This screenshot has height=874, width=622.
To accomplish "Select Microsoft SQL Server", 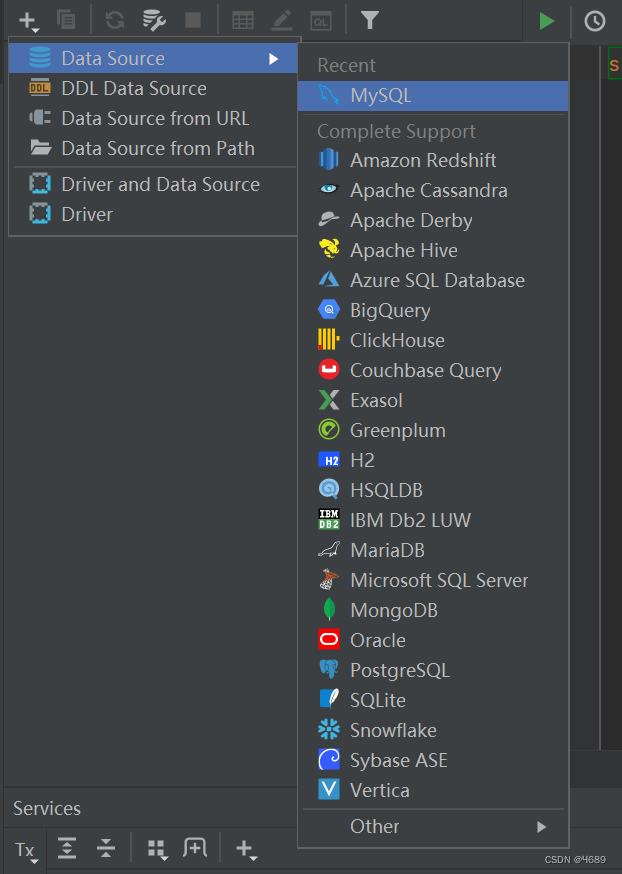I will [x=433, y=580].
